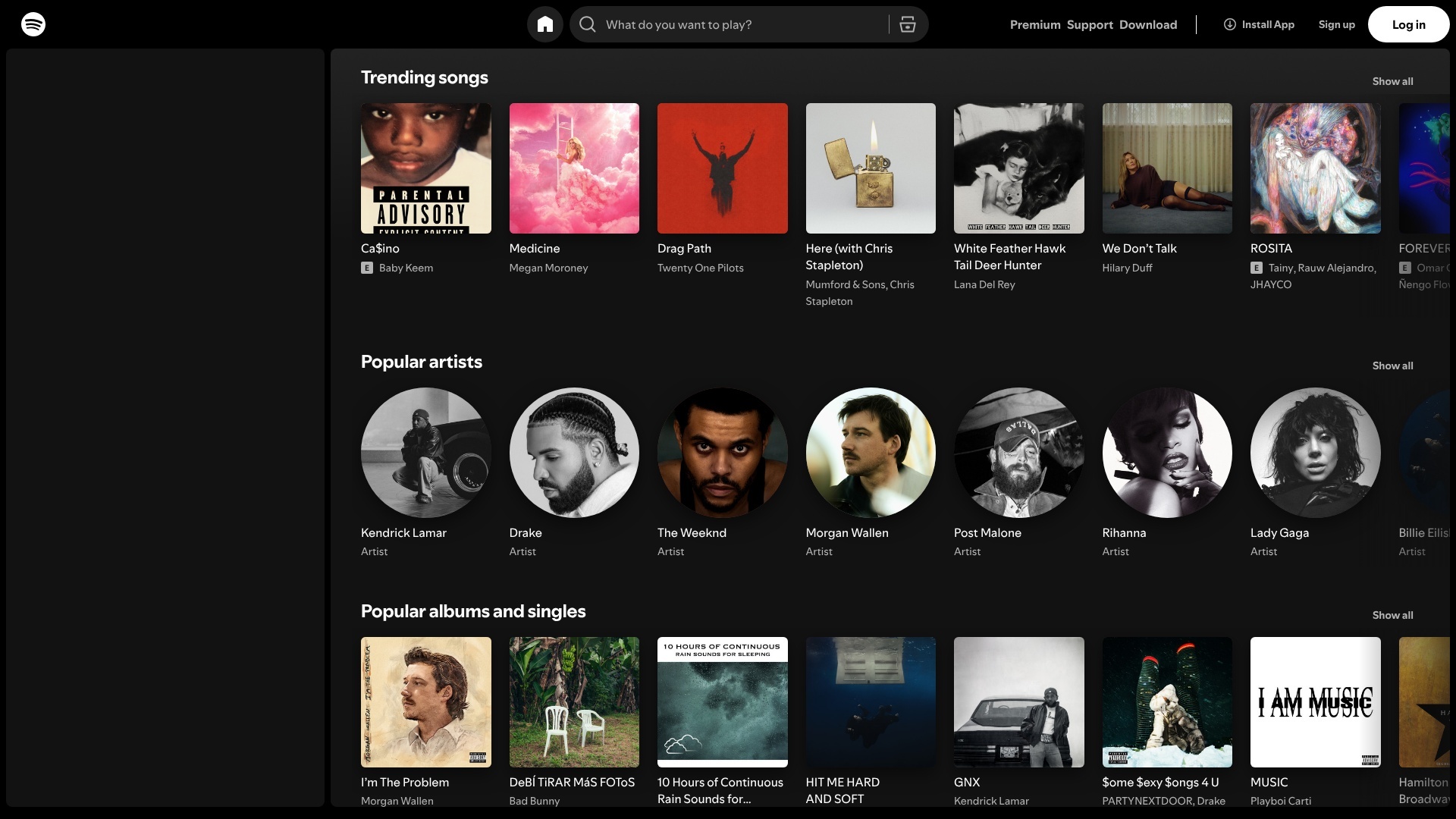Open the GNX album by Kendrick Lamar
Viewport: 1456px width, 819px height.
point(1018,702)
